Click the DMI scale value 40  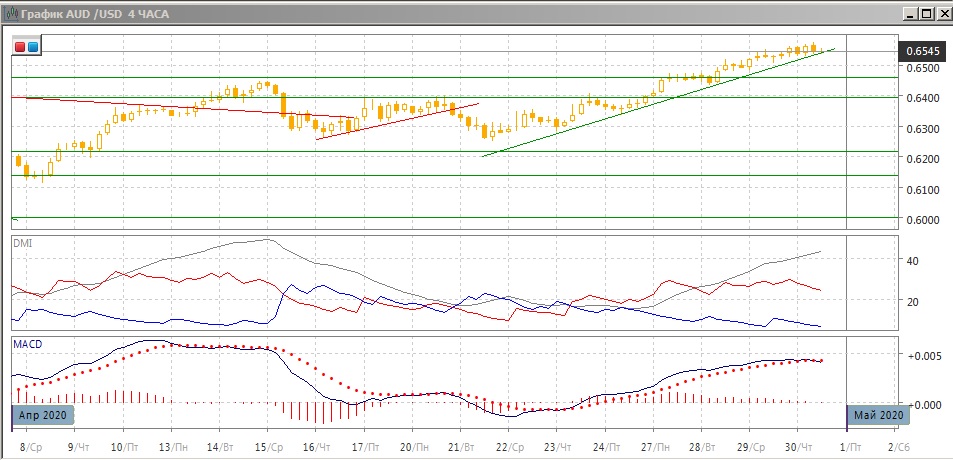tap(911, 261)
